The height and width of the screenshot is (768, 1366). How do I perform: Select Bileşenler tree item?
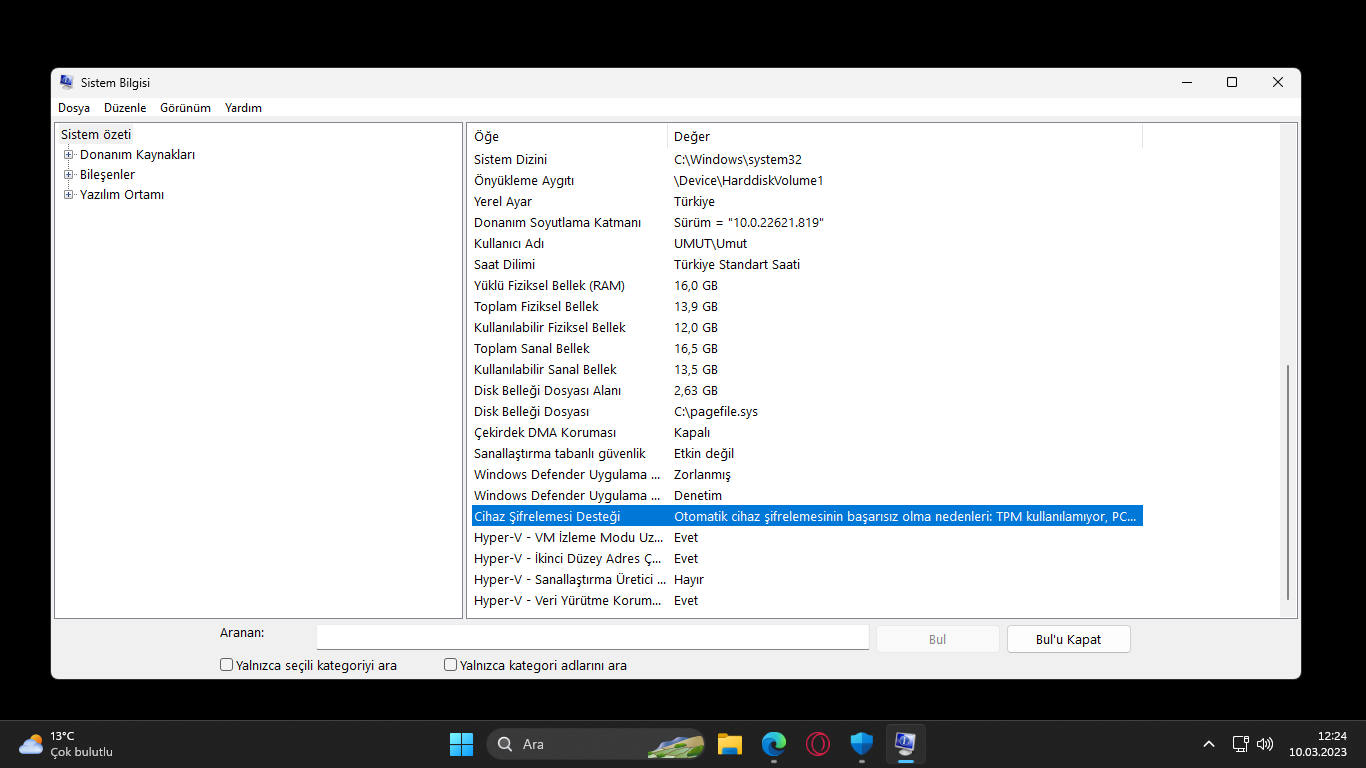tap(107, 175)
